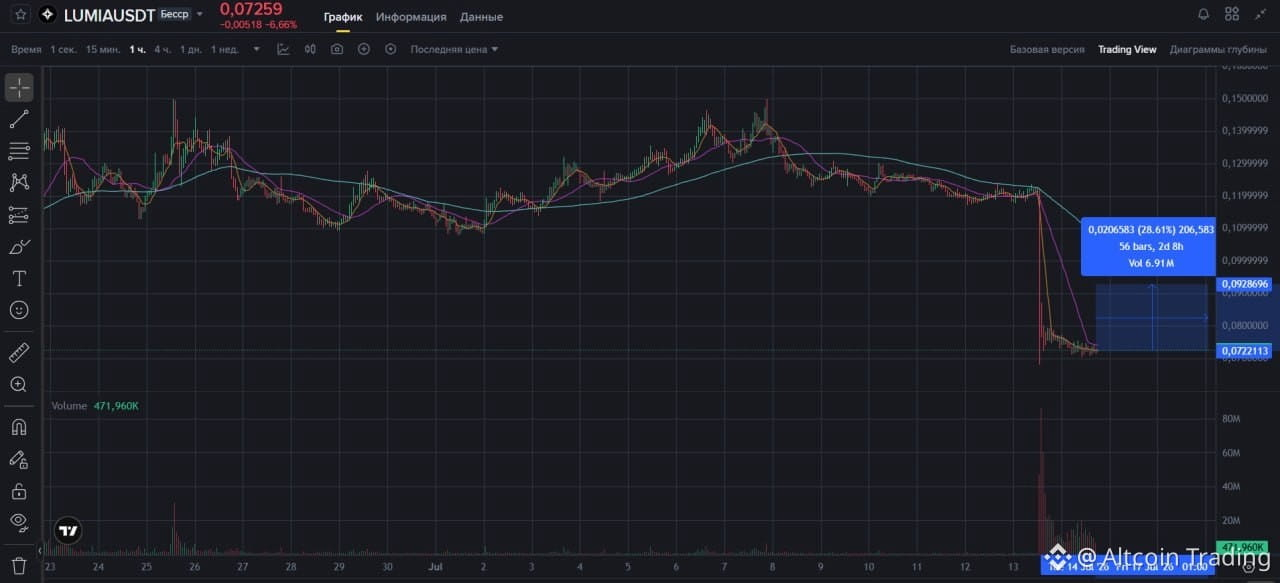Select the 1 нед. timeframe
The height and width of the screenshot is (583, 1280).
(224, 49)
